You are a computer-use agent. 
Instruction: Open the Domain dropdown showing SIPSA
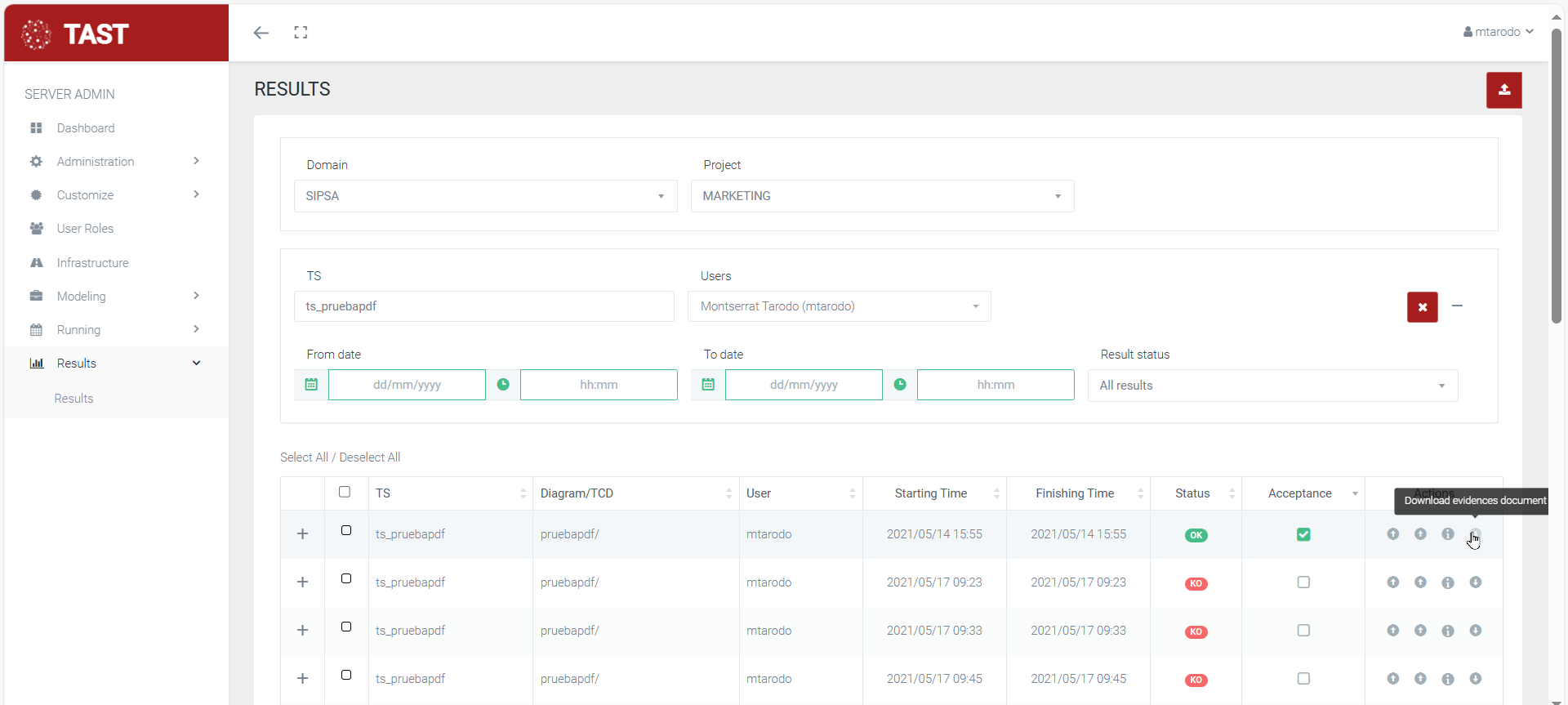click(x=485, y=196)
